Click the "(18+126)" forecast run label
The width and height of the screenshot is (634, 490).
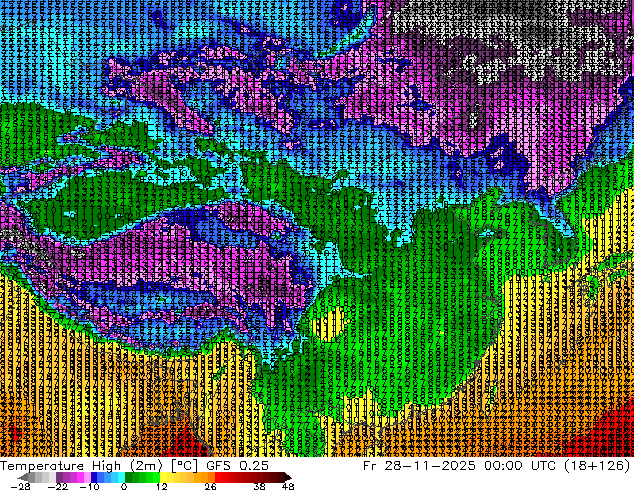pyautogui.click(x=596, y=466)
